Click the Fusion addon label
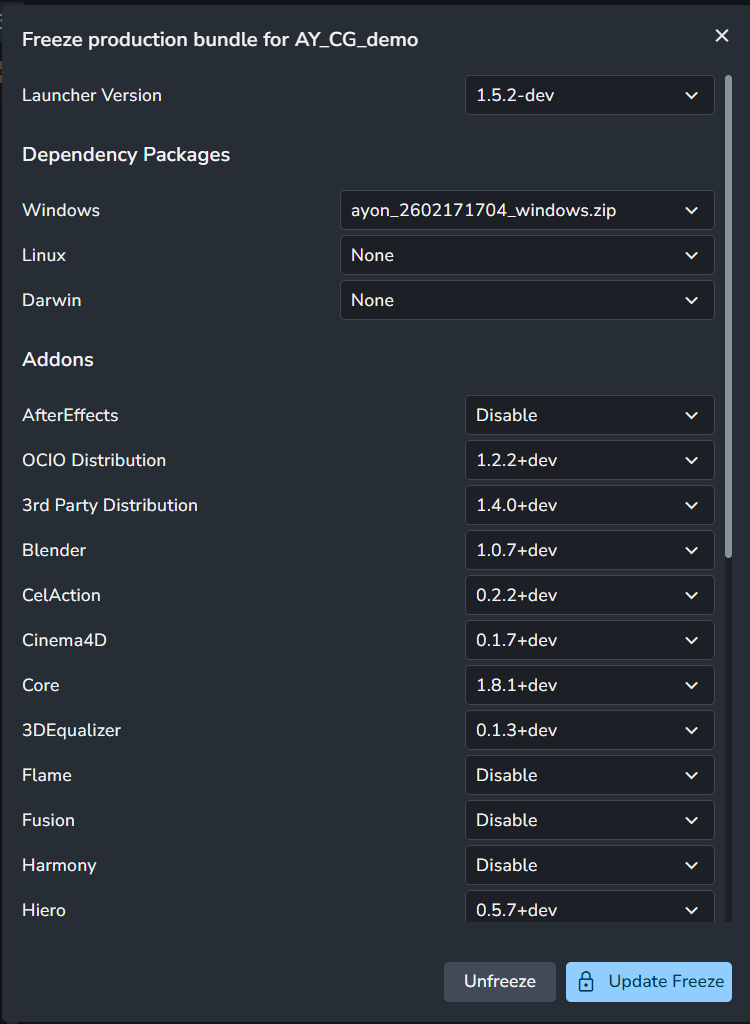The width and height of the screenshot is (750, 1024). tap(48, 821)
